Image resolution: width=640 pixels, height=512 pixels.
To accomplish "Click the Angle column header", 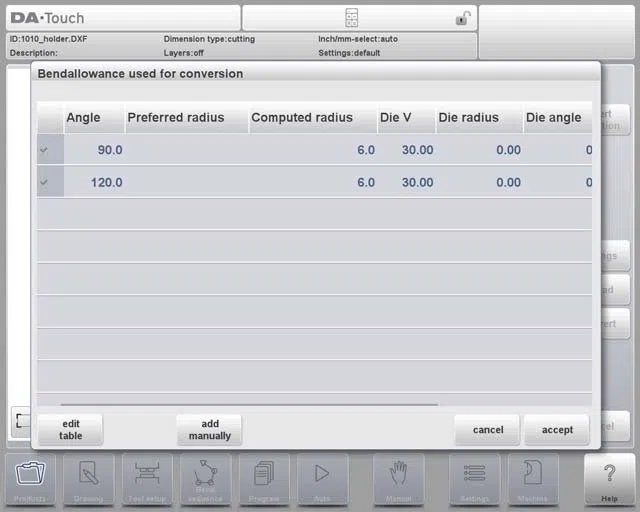I will (94, 118).
